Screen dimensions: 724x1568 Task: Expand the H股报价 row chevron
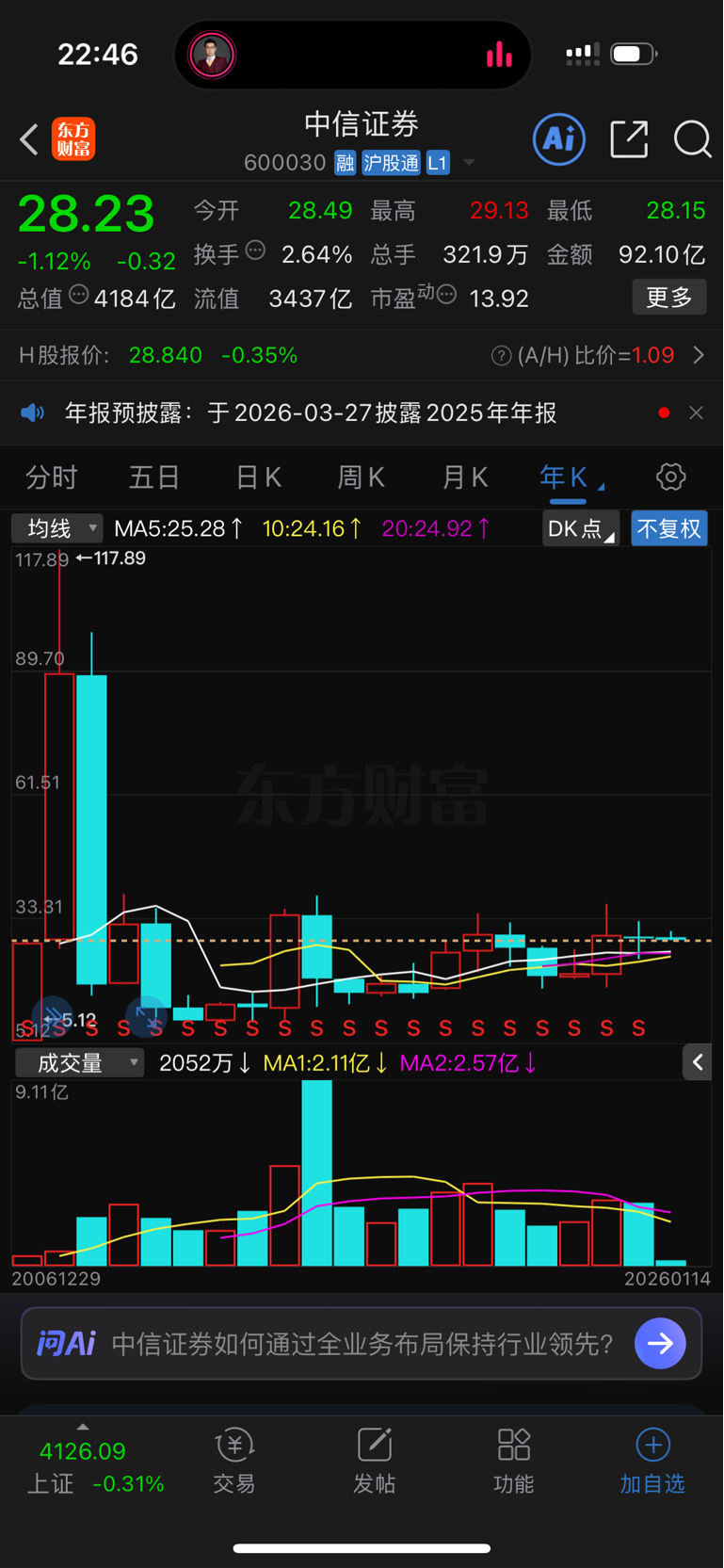click(x=699, y=355)
